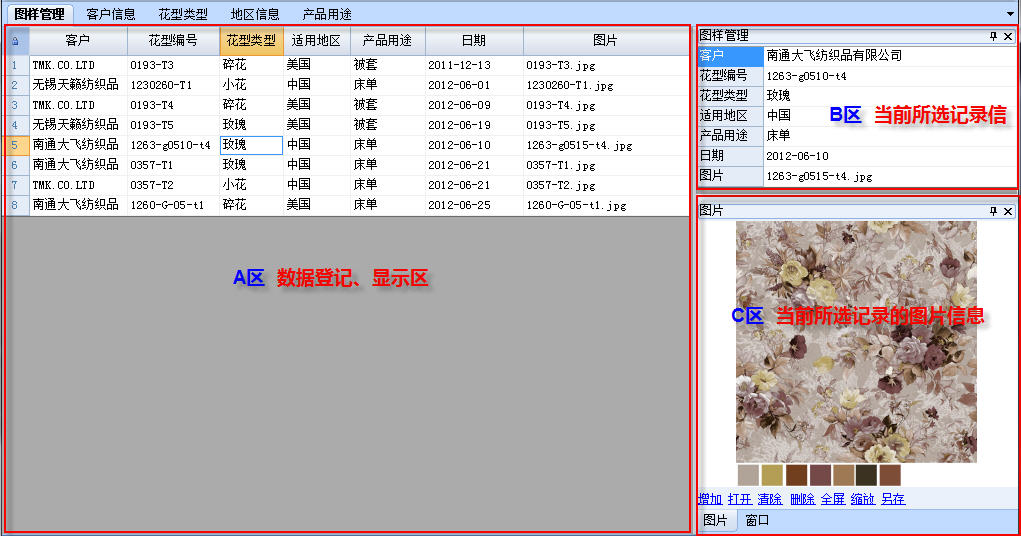Select row header number 5
Viewport: 1021px width, 536px height.
16,145
